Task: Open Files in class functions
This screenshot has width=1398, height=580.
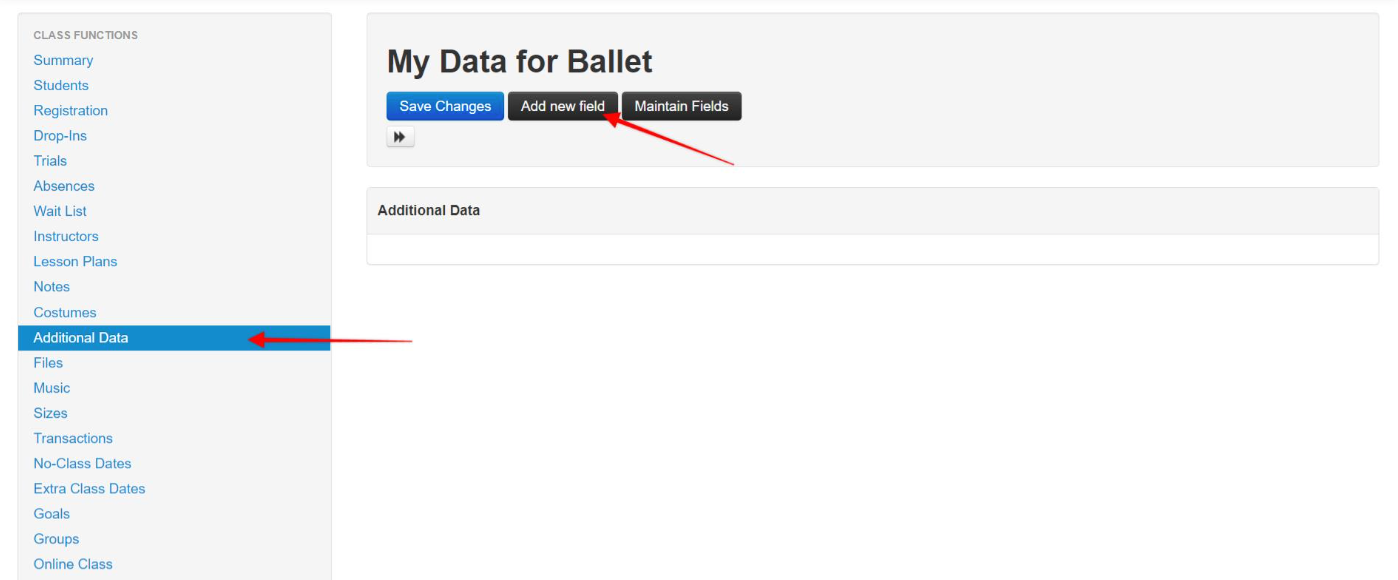Action: [48, 363]
